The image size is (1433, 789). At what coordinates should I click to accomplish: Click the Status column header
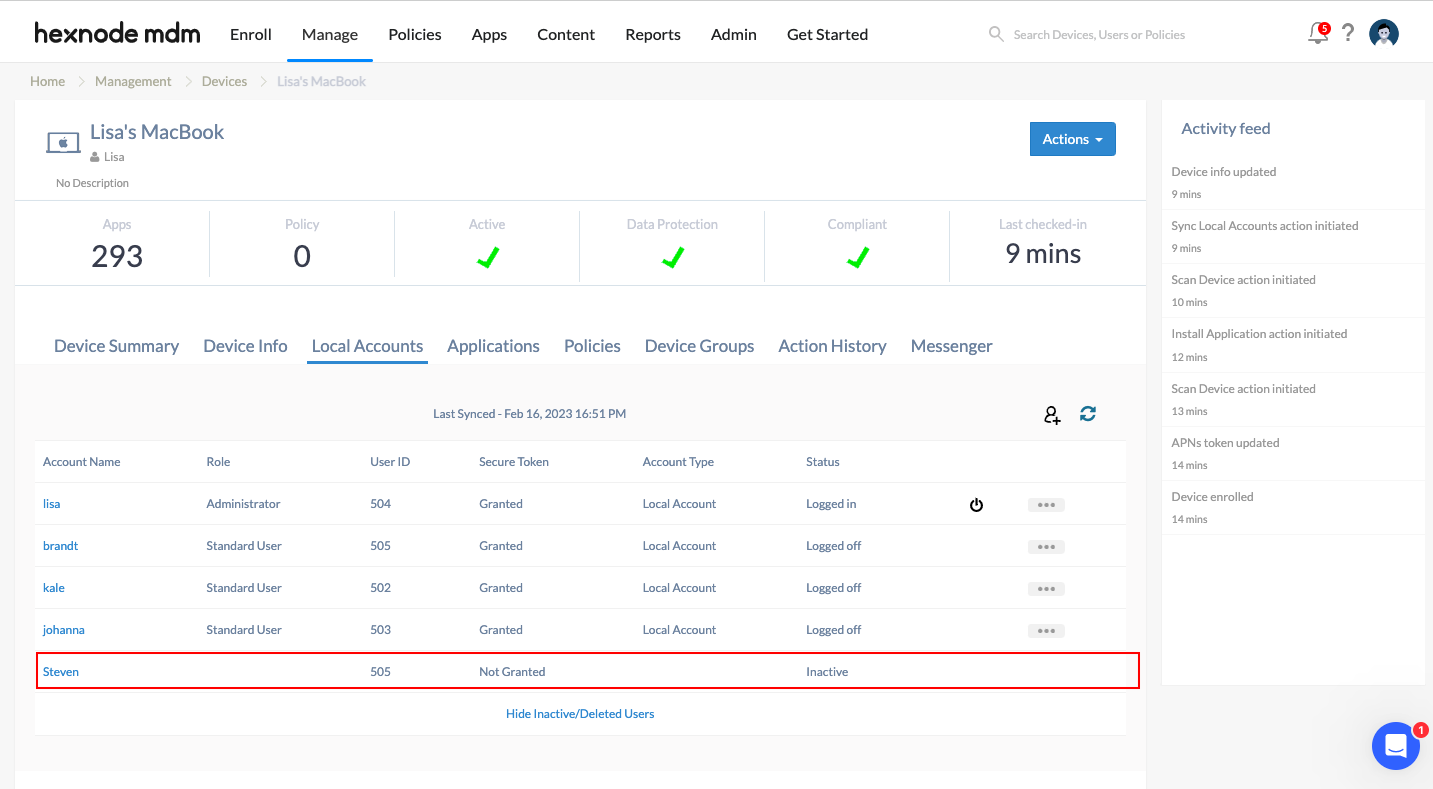tap(823, 462)
